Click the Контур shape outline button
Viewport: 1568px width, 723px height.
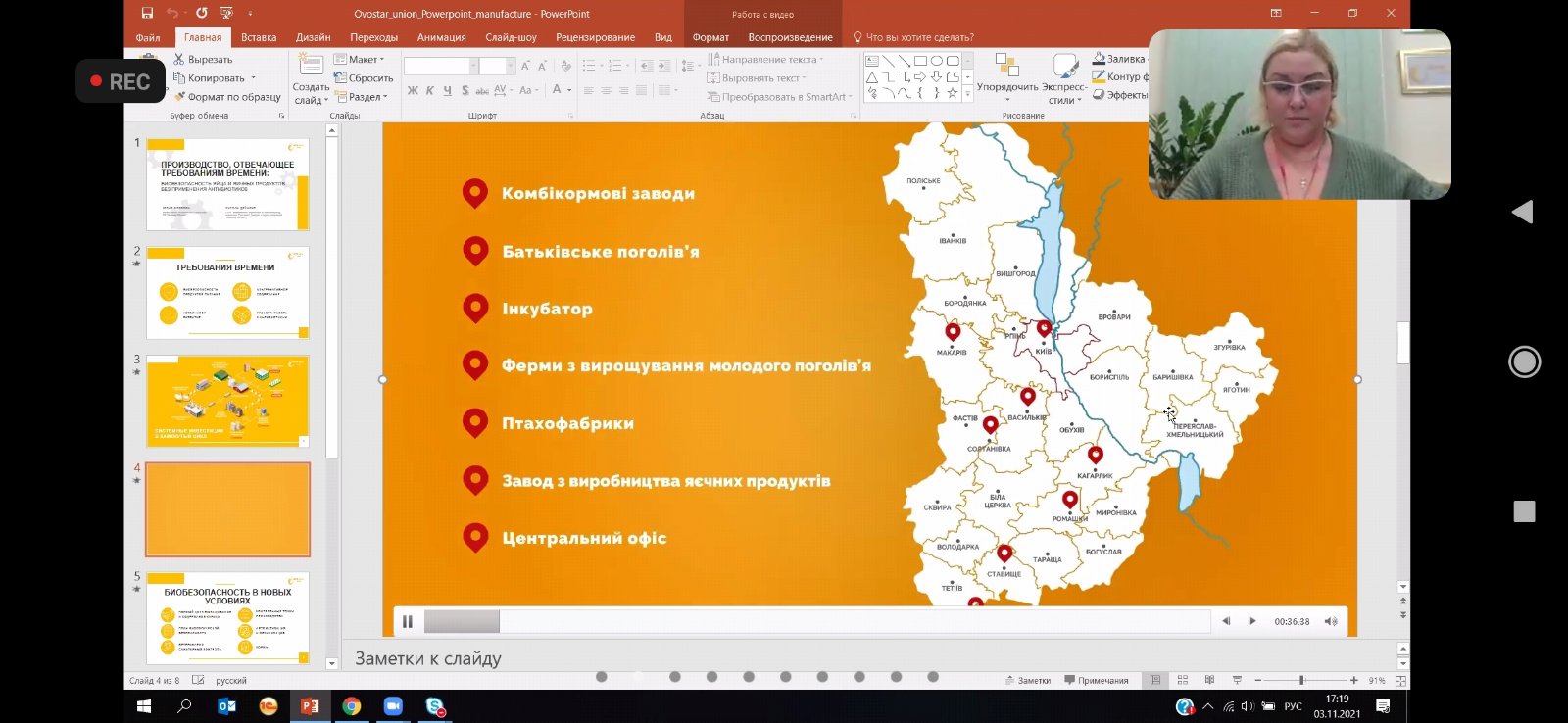tap(1120, 77)
